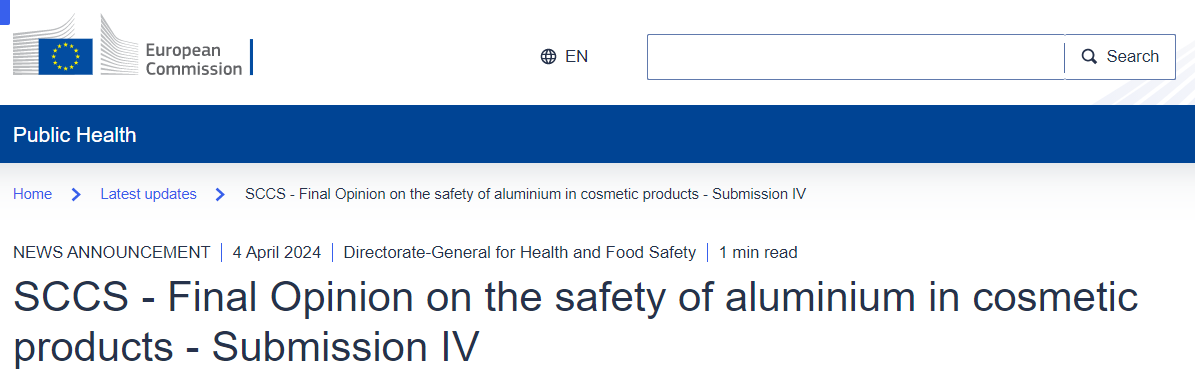
Task: Click the 1 min read indicator
Action: pos(758,252)
